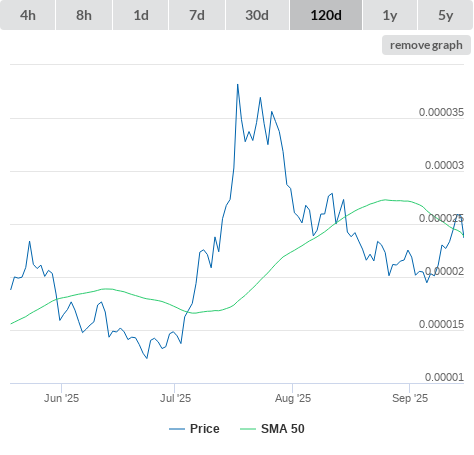Click the green SMA 50 legend marker
Image resolution: width=474 pixels, height=455 pixels.
tap(248, 429)
